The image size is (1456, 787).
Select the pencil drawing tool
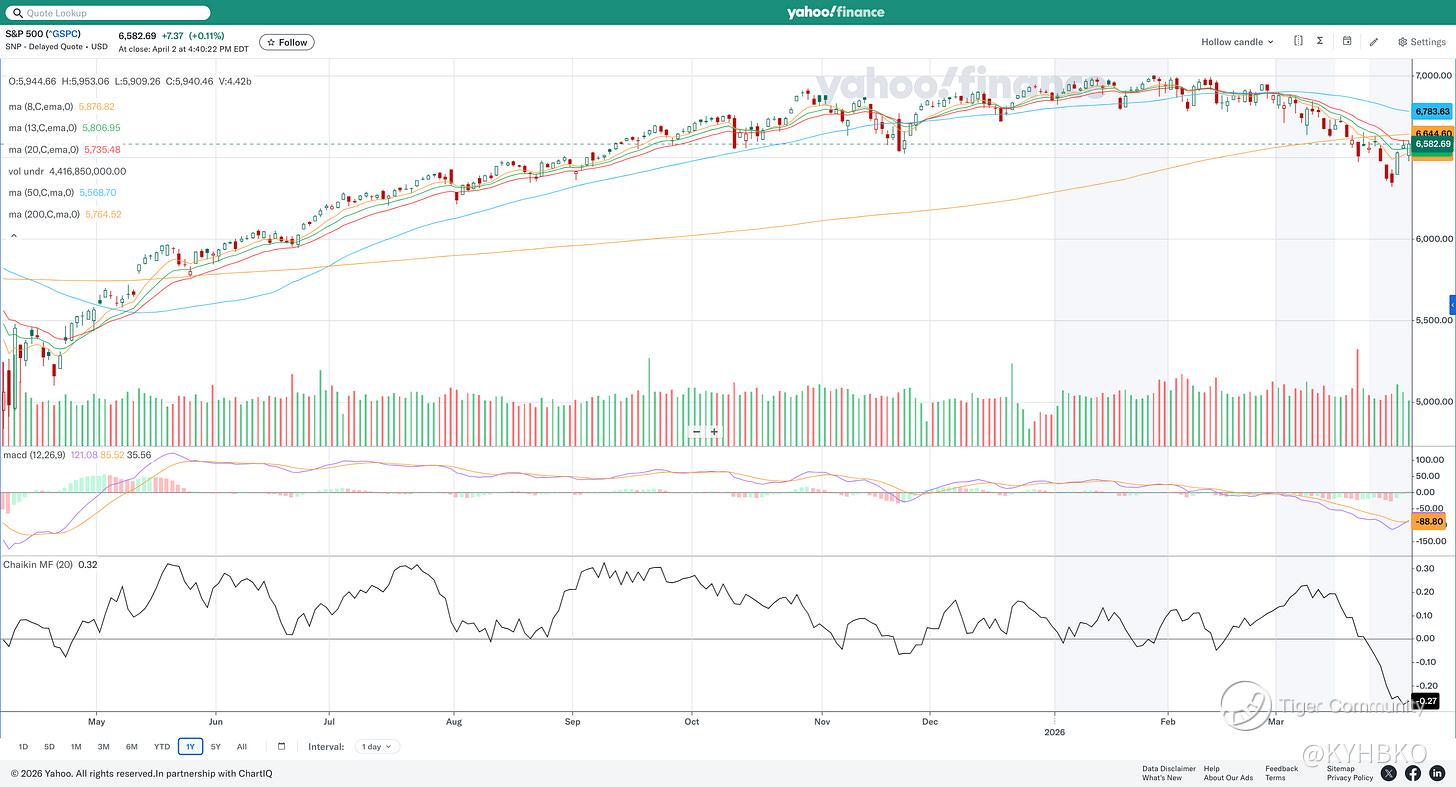(1374, 42)
